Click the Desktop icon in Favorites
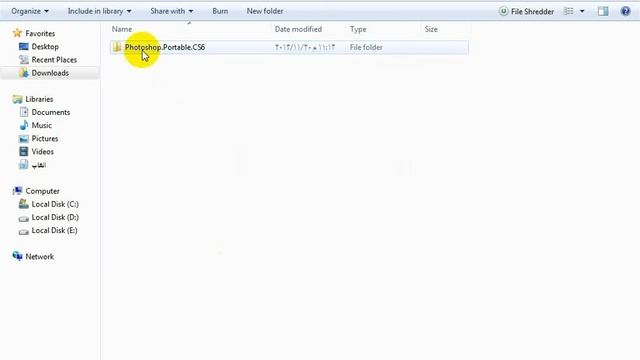 pos(24,47)
